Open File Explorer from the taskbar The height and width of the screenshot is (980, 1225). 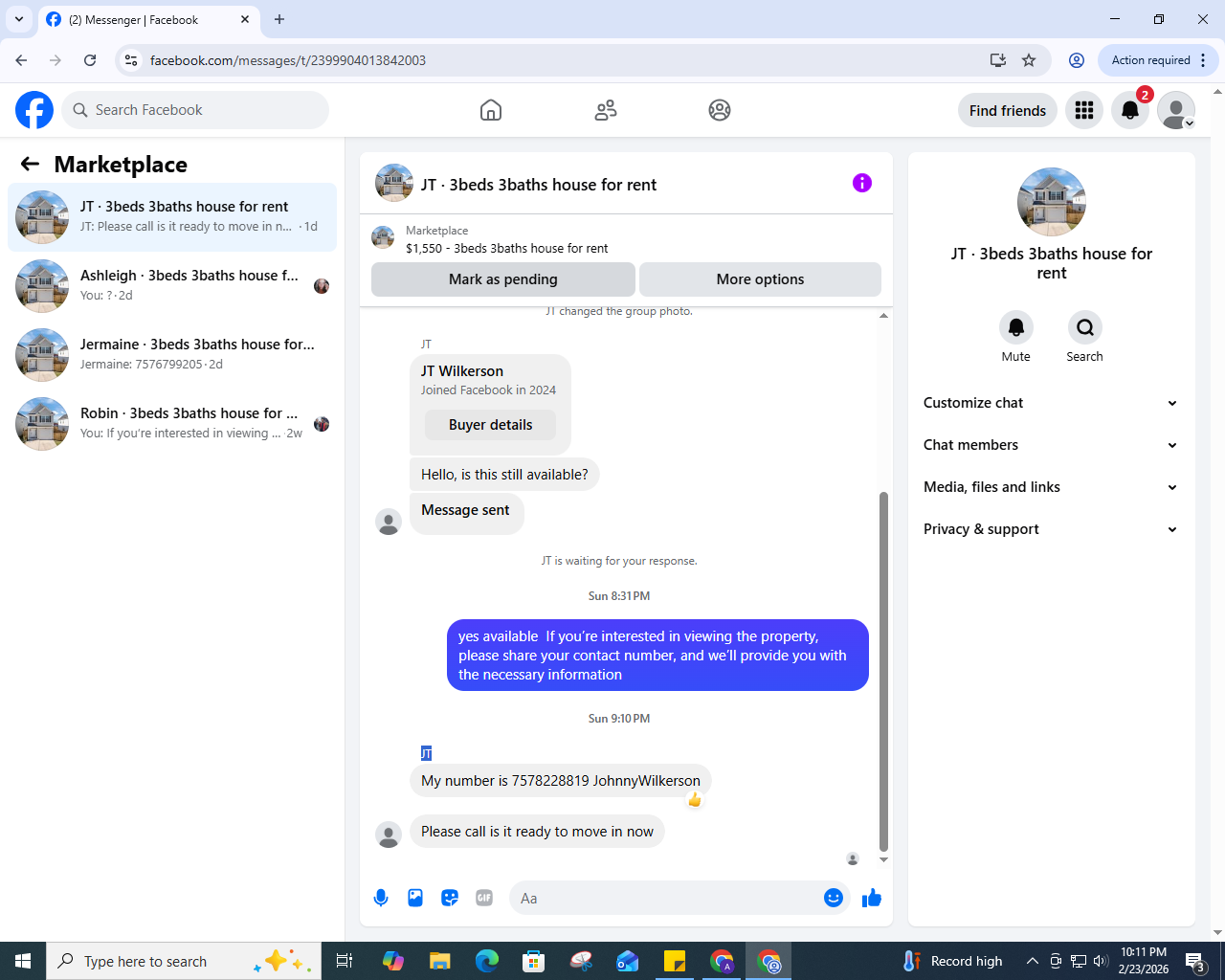[439, 961]
